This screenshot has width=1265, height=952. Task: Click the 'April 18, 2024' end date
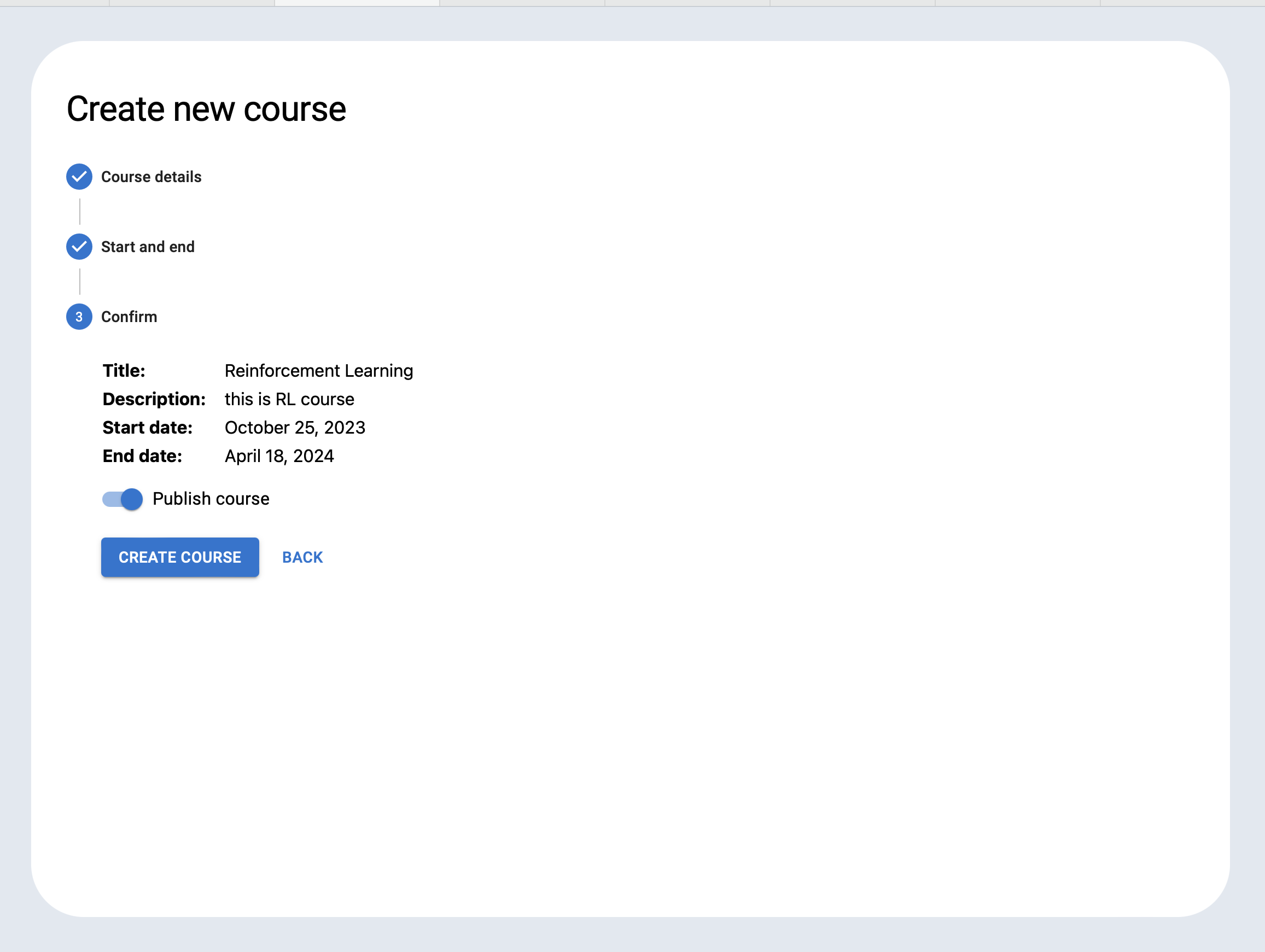tap(279, 456)
